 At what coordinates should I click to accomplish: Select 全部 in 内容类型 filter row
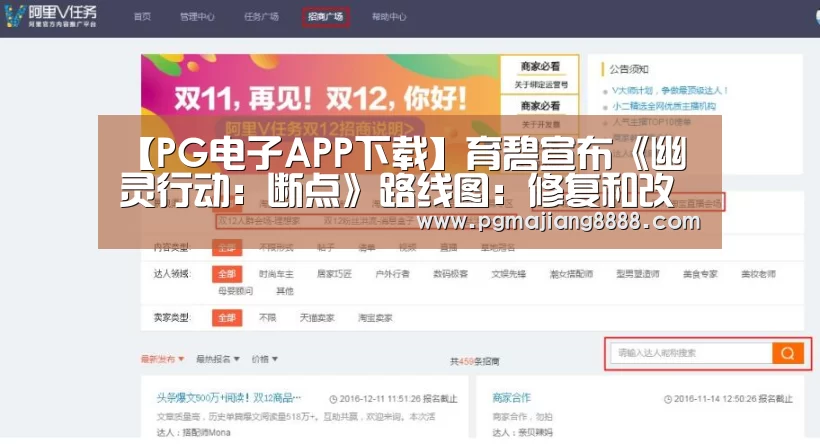pos(227,247)
